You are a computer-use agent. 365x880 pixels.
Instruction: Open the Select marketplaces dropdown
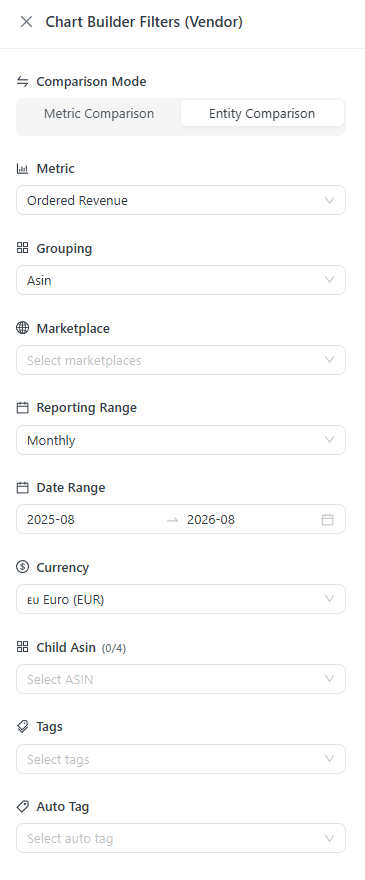click(x=181, y=360)
